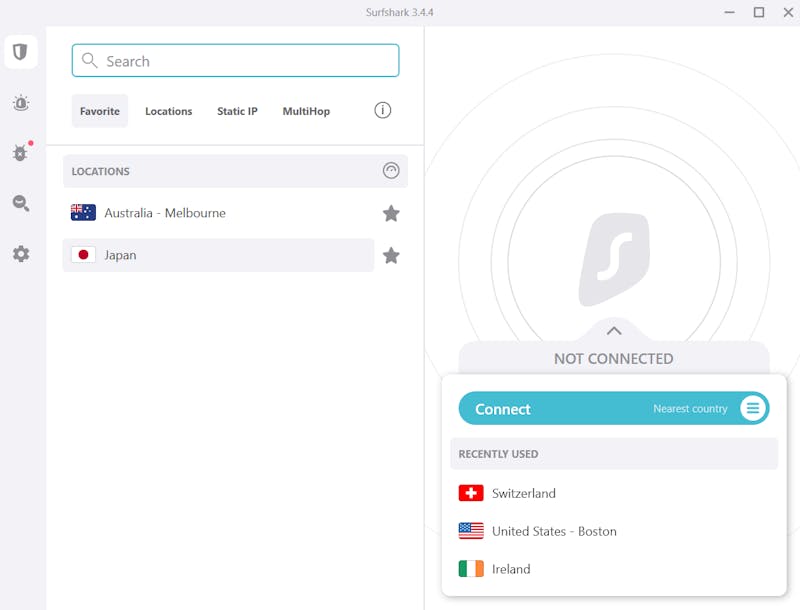Open the Alert siren sidebar icon
This screenshot has width=800, height=610.
coord(20,103)
